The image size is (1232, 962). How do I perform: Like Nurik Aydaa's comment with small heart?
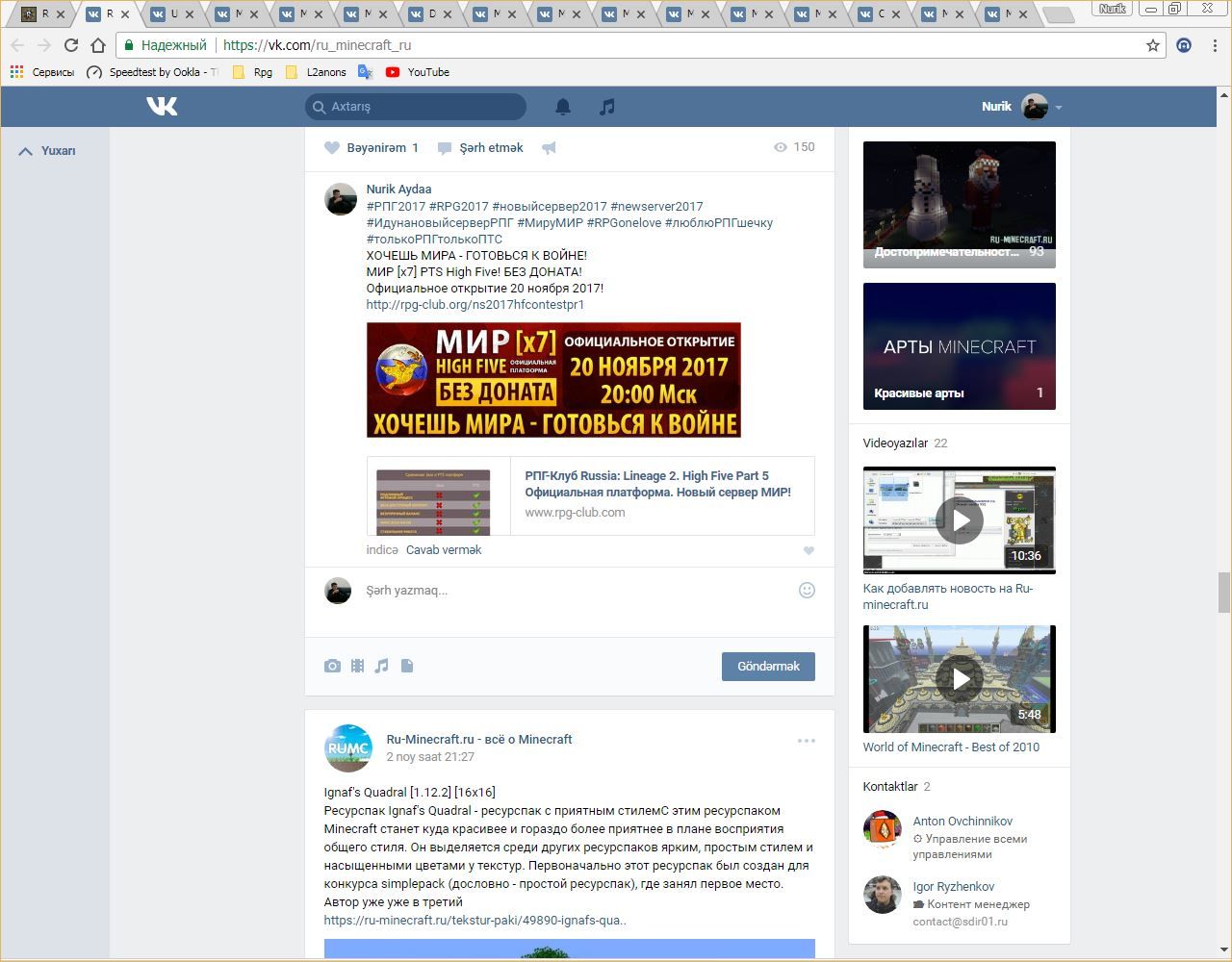pyautogui.click(x=808, y=551)
